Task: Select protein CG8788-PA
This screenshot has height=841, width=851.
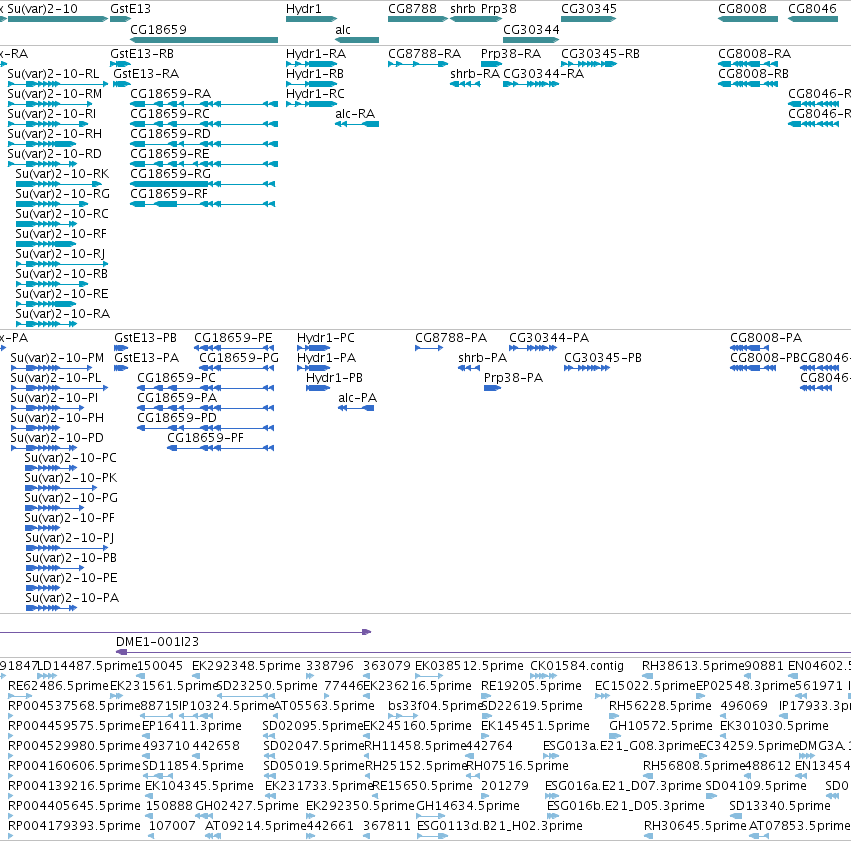Action: pyautogui.click(x=429, y=348)
